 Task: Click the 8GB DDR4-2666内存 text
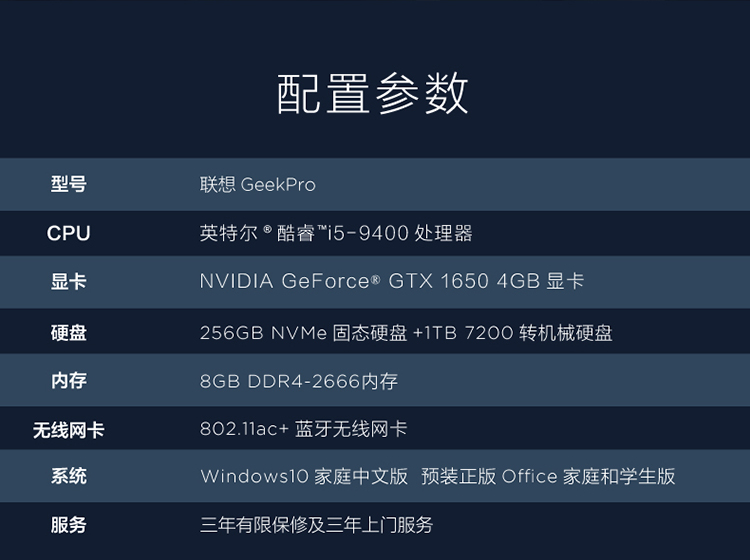point(298,381)
